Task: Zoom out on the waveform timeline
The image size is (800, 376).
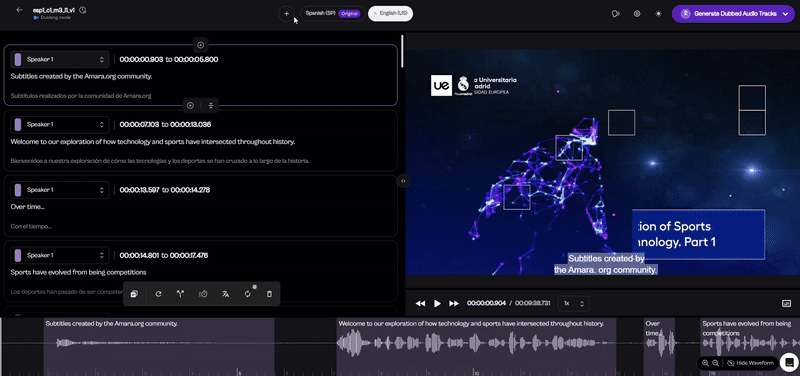Action: click(716, 363)
